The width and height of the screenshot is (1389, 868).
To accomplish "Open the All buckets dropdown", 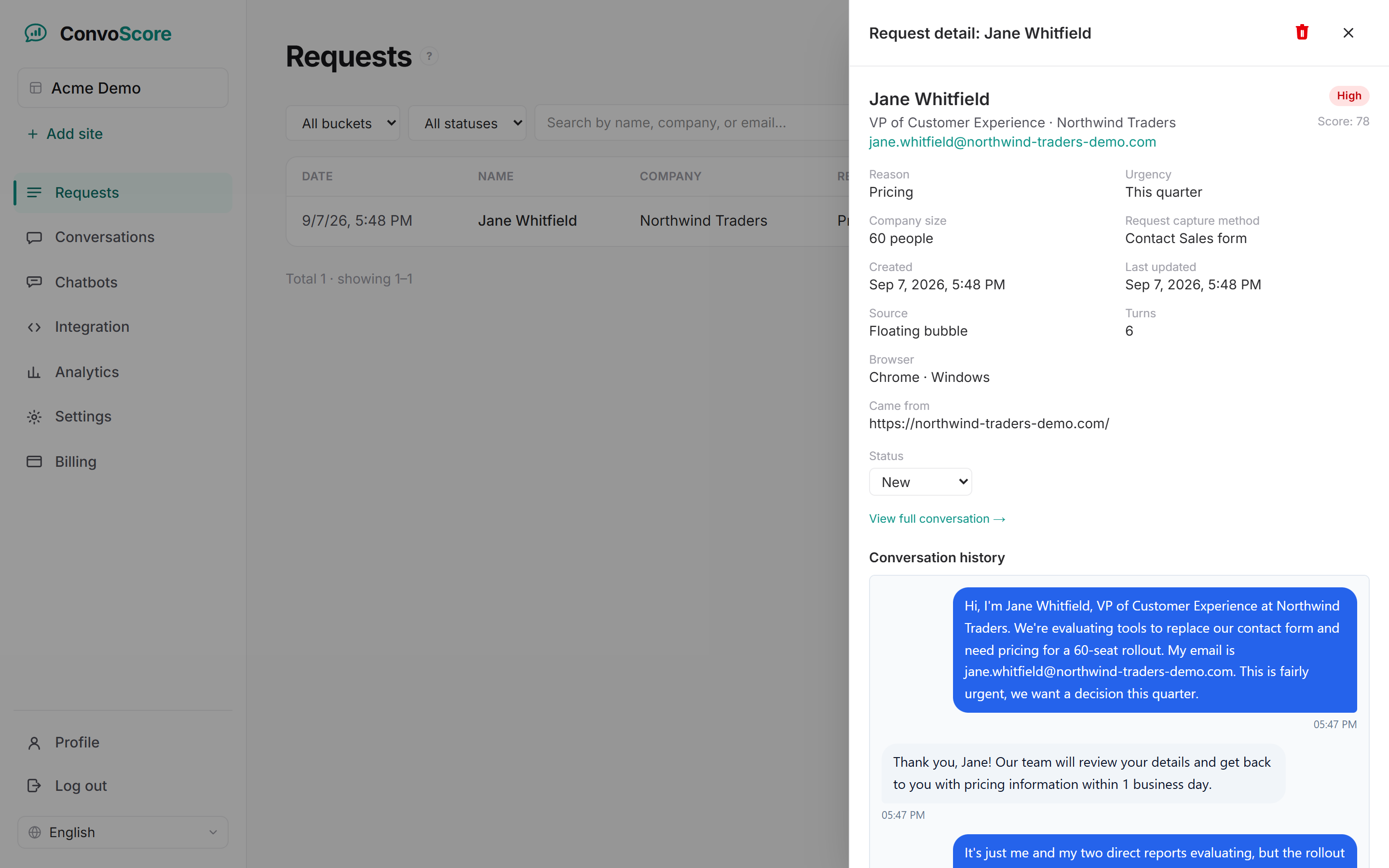I will [x=343, y=123].
